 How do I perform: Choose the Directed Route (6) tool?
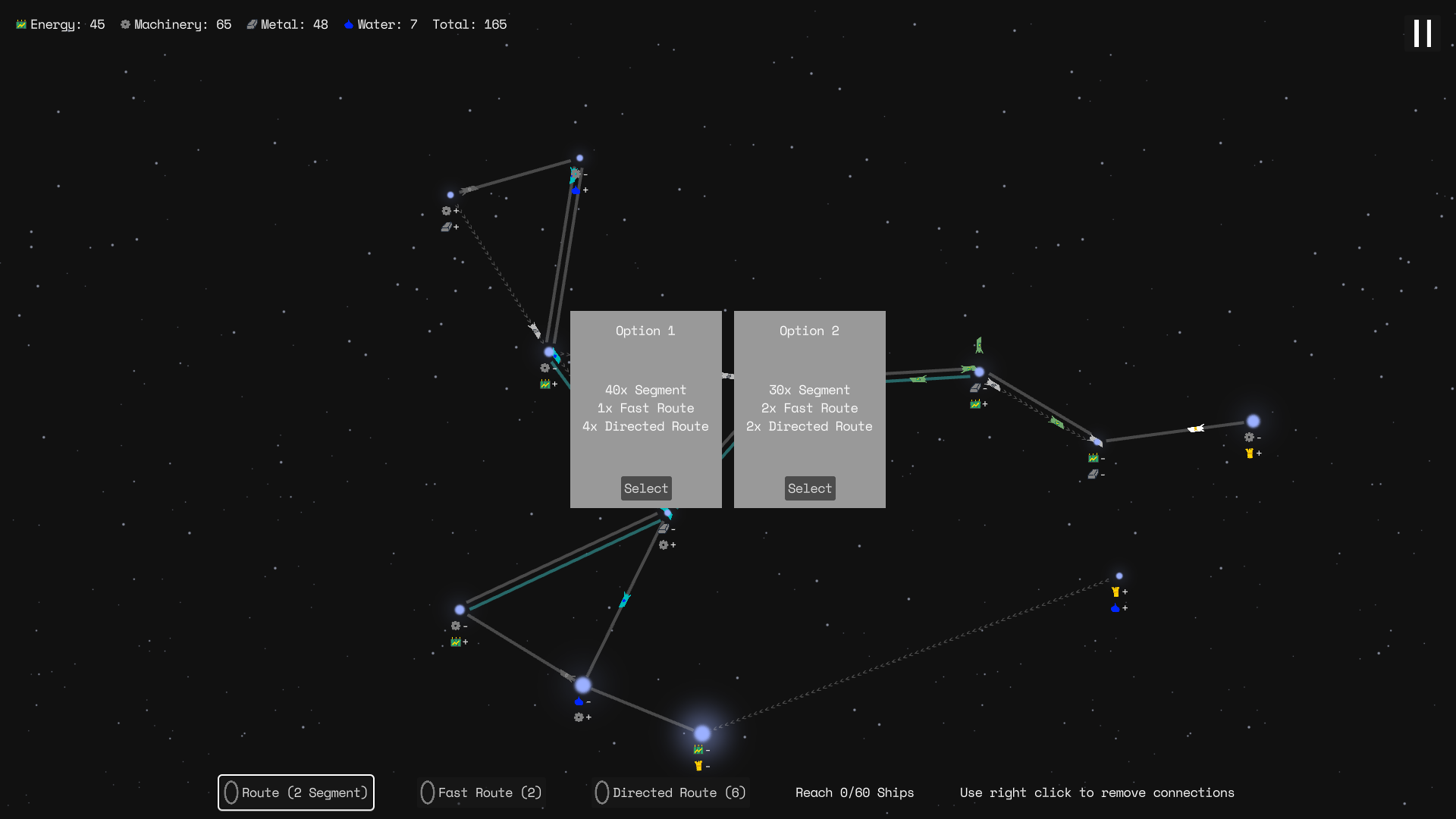coord(670,792)
